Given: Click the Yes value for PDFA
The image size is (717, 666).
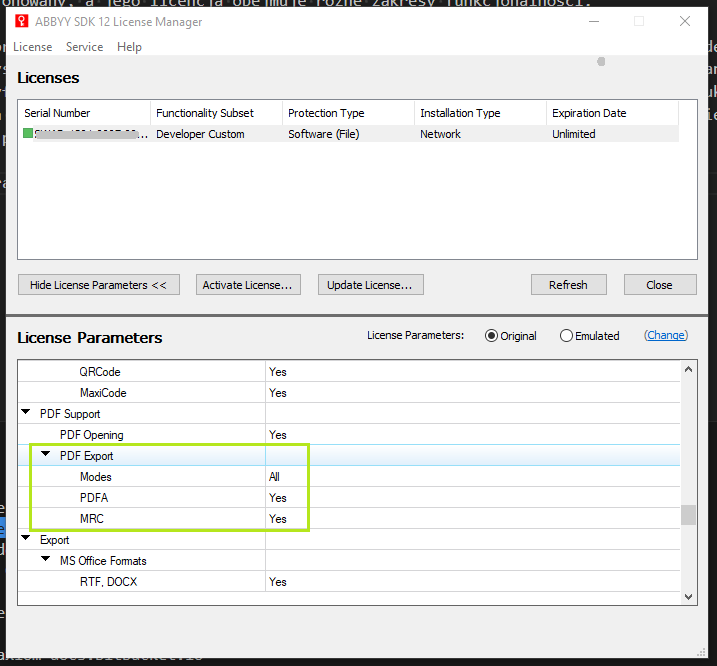Looking at the screenshot, I should click(278, 498).
